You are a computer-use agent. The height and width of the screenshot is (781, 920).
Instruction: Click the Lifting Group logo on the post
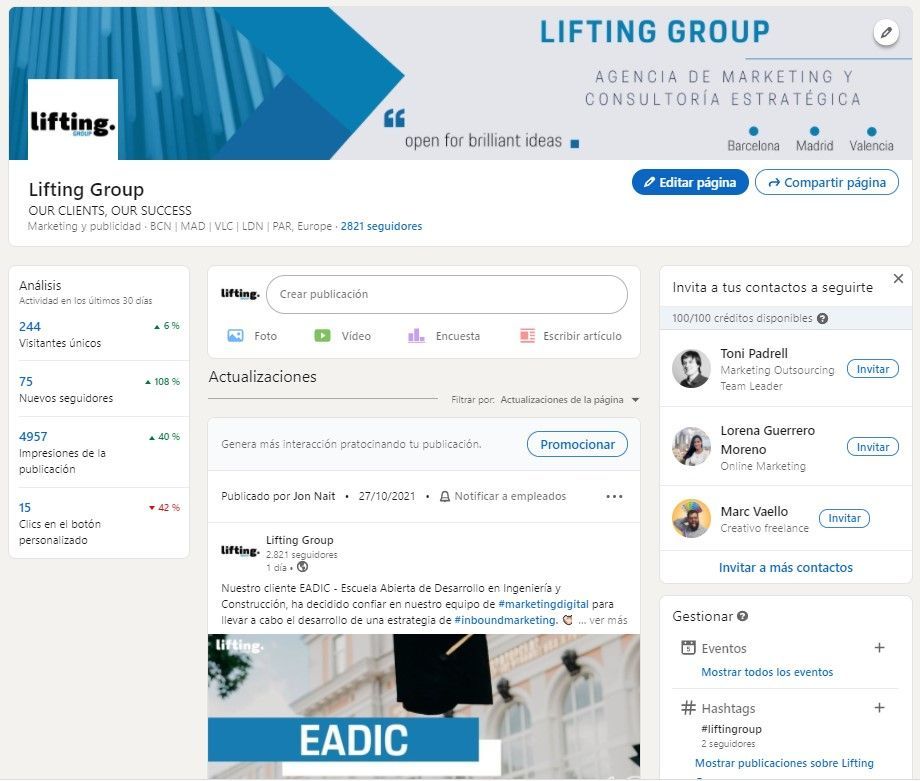[240, 550]
